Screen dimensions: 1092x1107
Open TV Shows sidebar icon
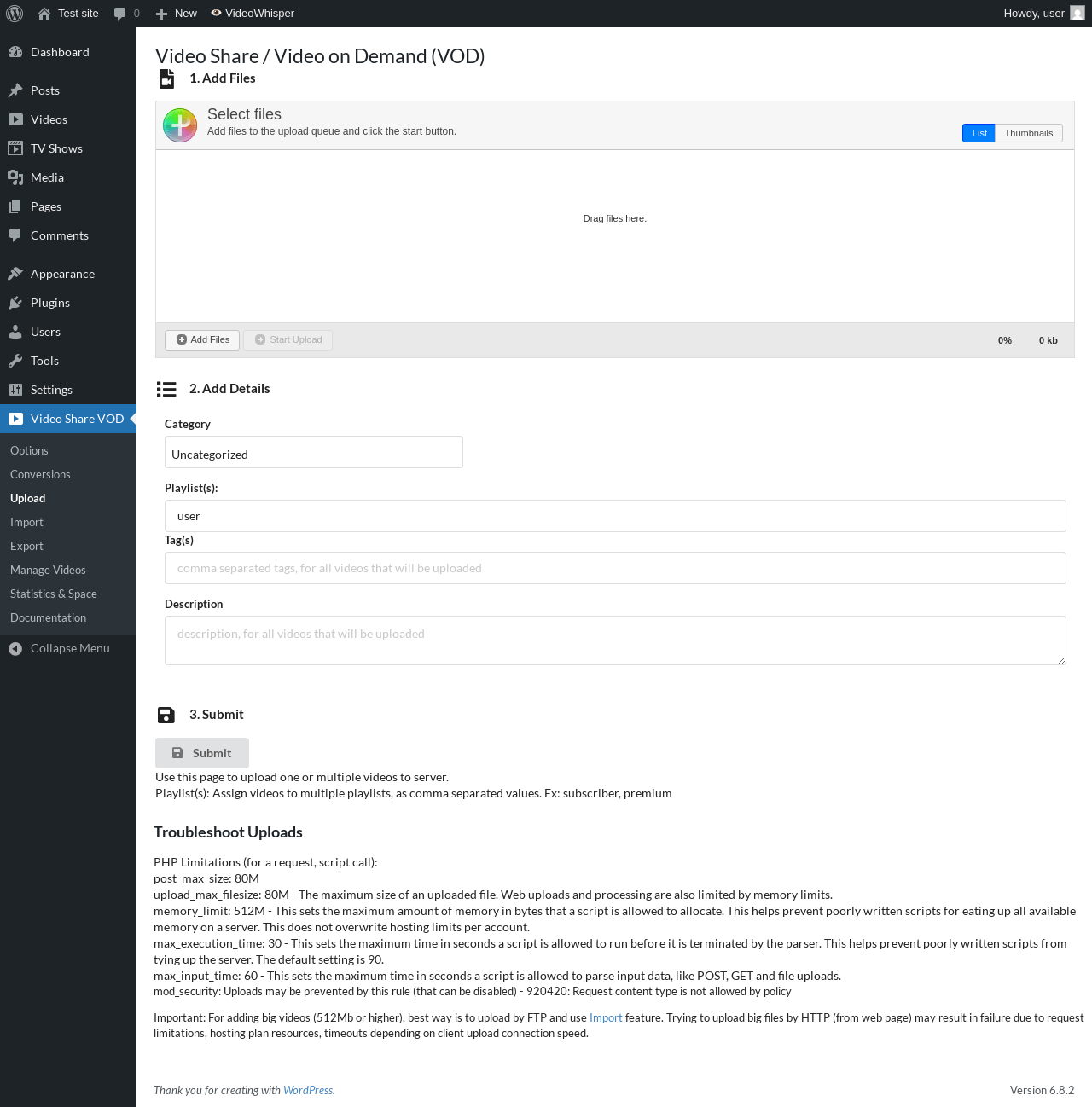coord(15,148)
